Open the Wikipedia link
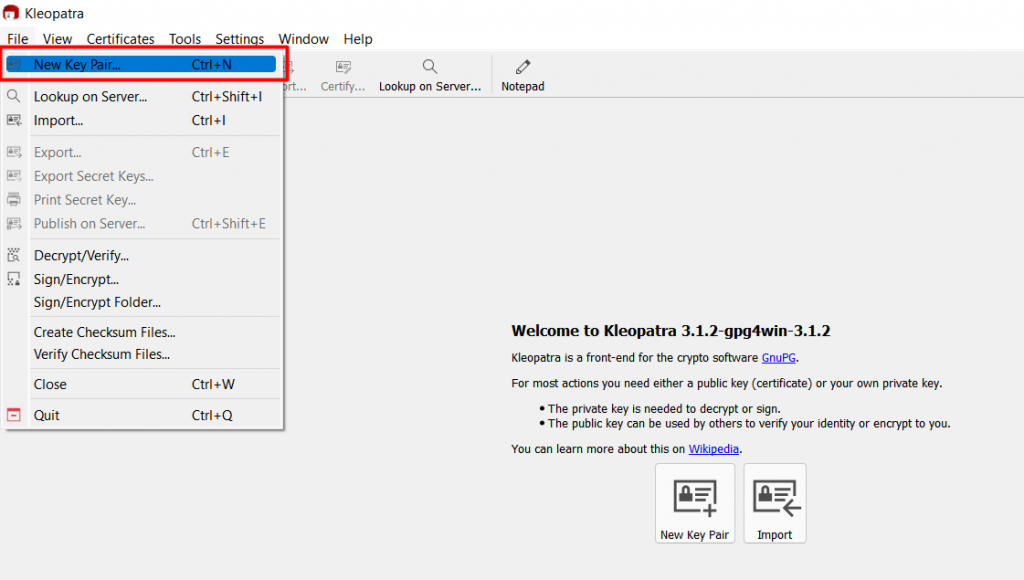1024x580 pixels. (x=714, y=449)
